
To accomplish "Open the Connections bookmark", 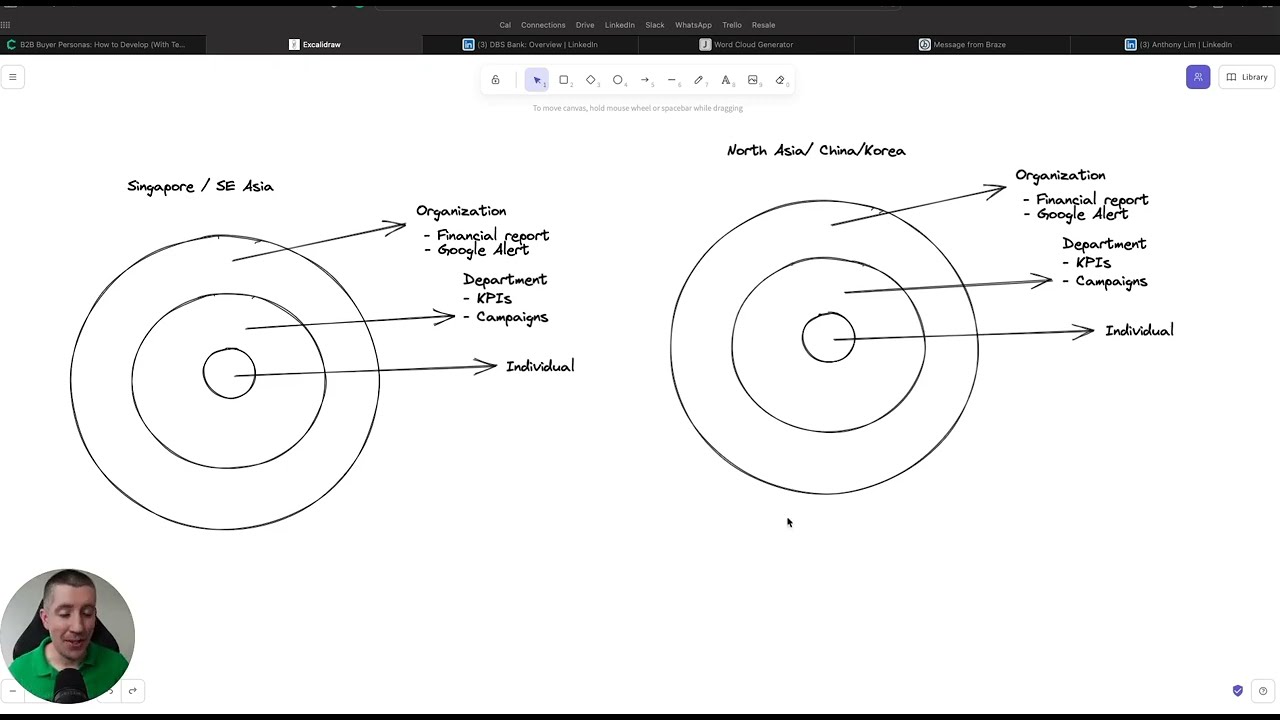I will [x=543, y=25].
